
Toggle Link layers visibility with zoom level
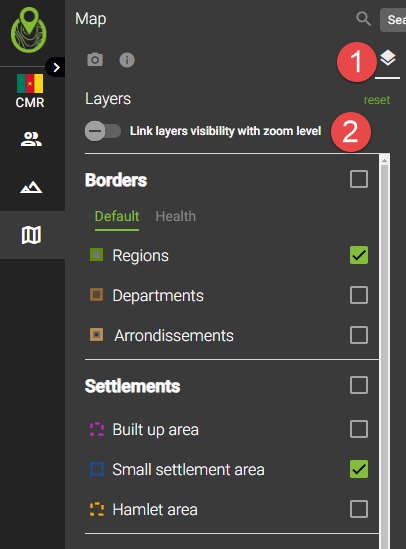tap(103, 131)
